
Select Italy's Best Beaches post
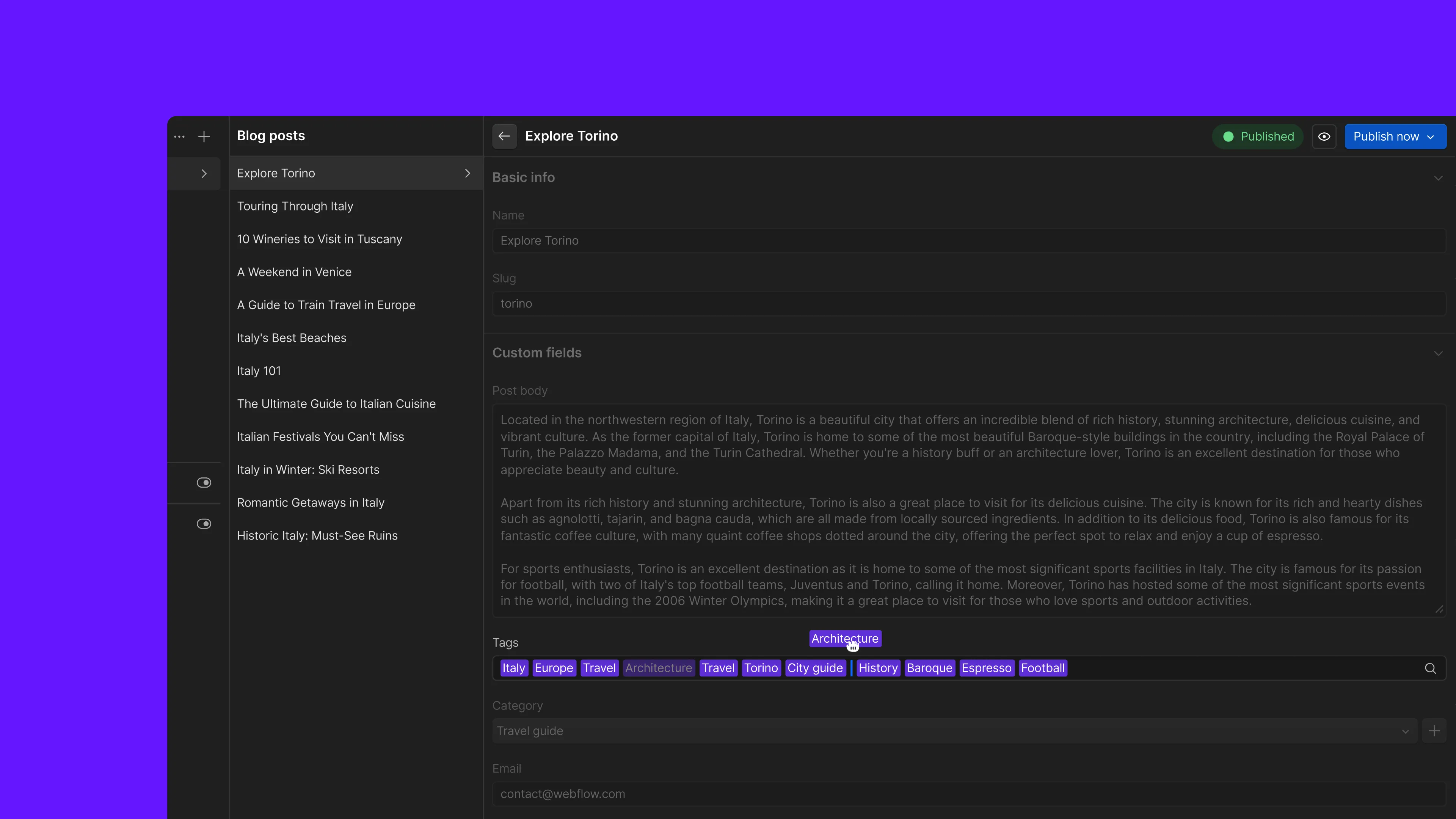point(356,338)
